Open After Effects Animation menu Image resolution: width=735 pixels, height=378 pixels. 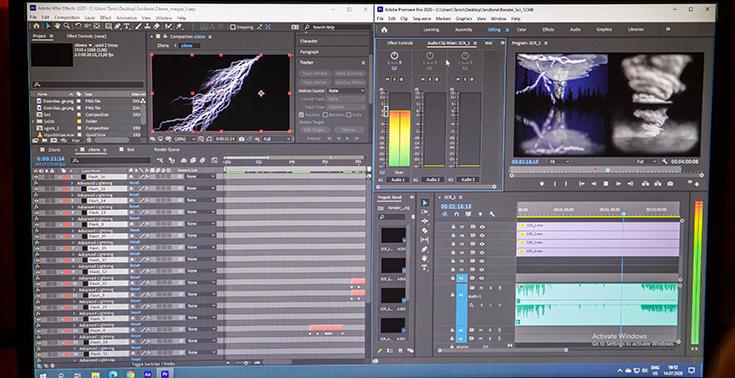click(x=127, y=18)
